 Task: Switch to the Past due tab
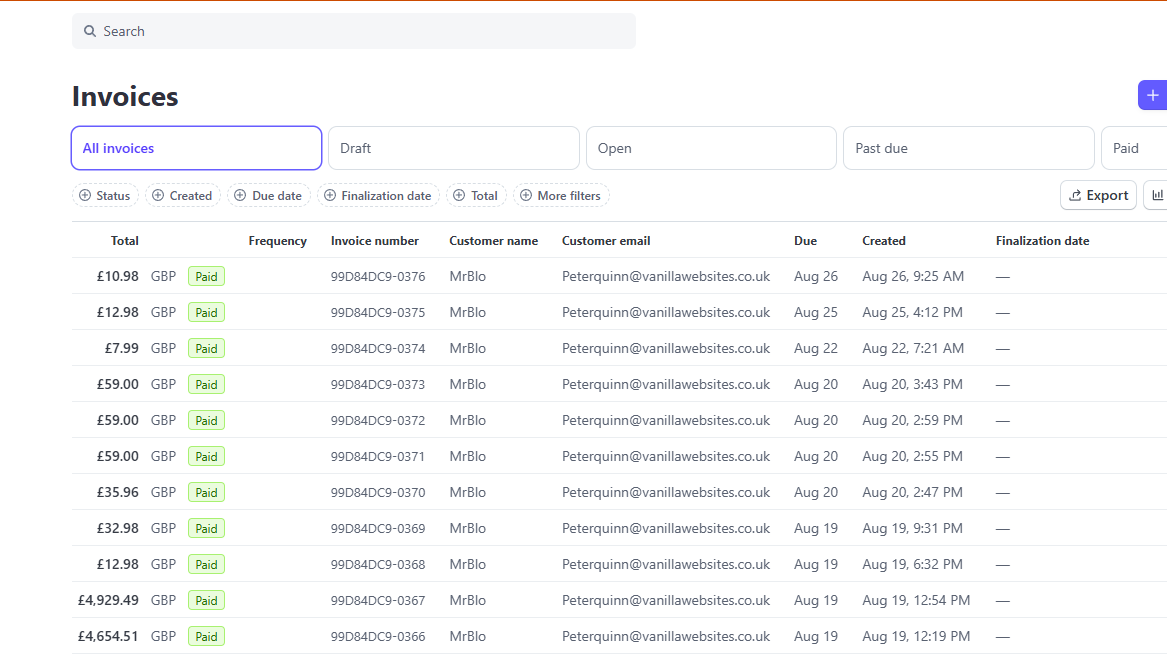click(x=968, y=147)
